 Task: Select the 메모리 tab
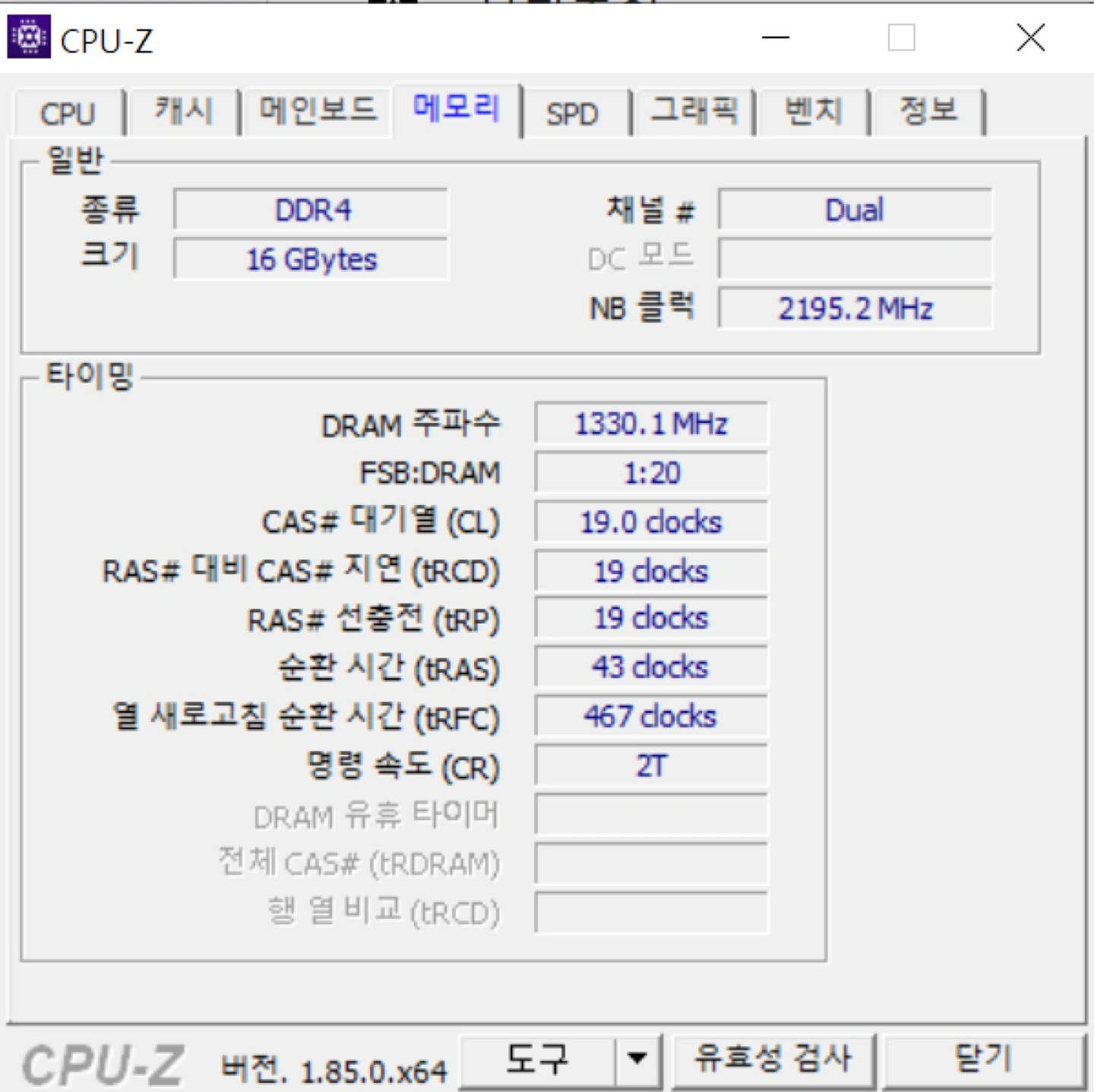point(456,110)
